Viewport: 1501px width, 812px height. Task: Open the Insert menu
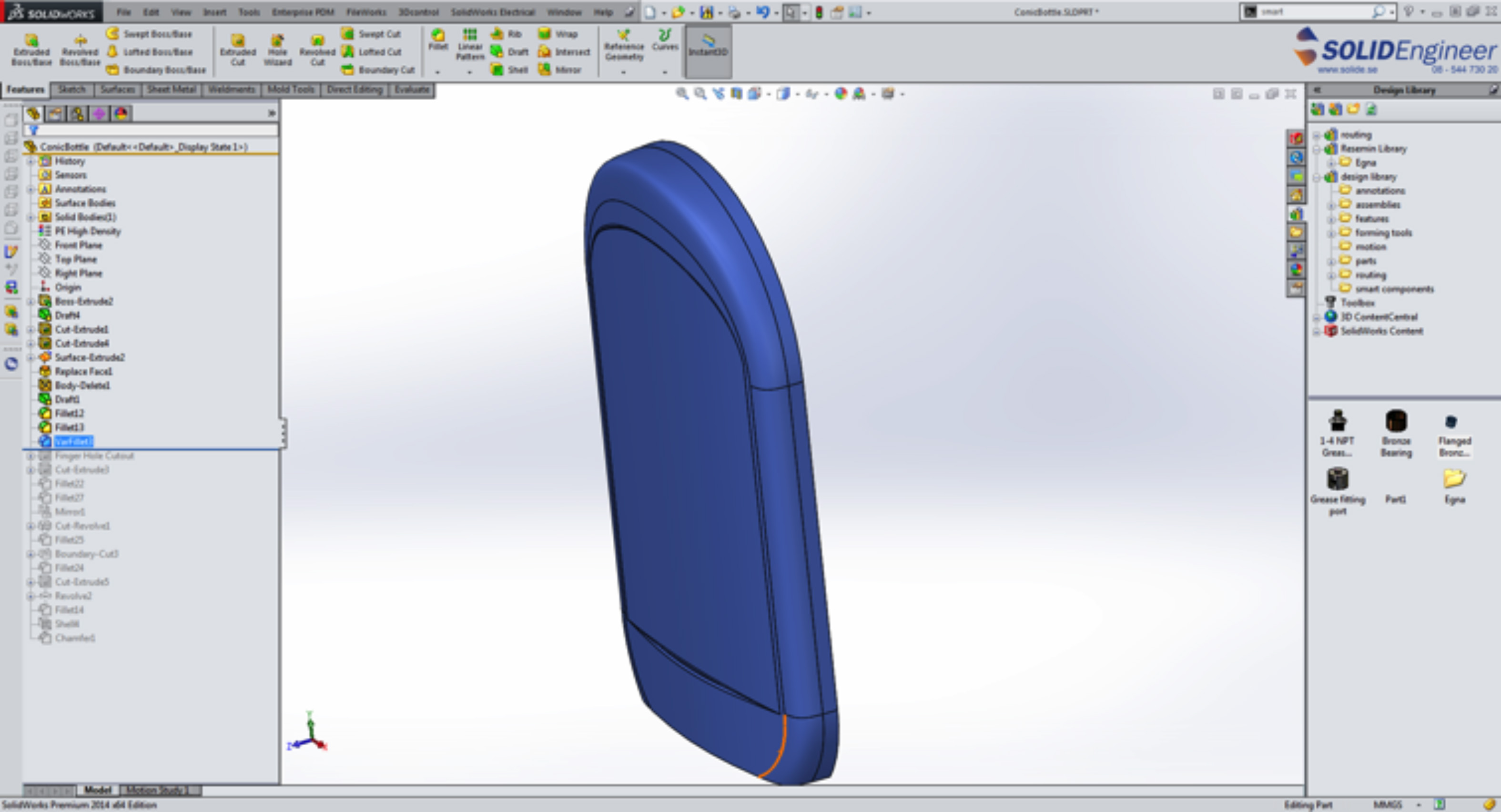point(214,11)
